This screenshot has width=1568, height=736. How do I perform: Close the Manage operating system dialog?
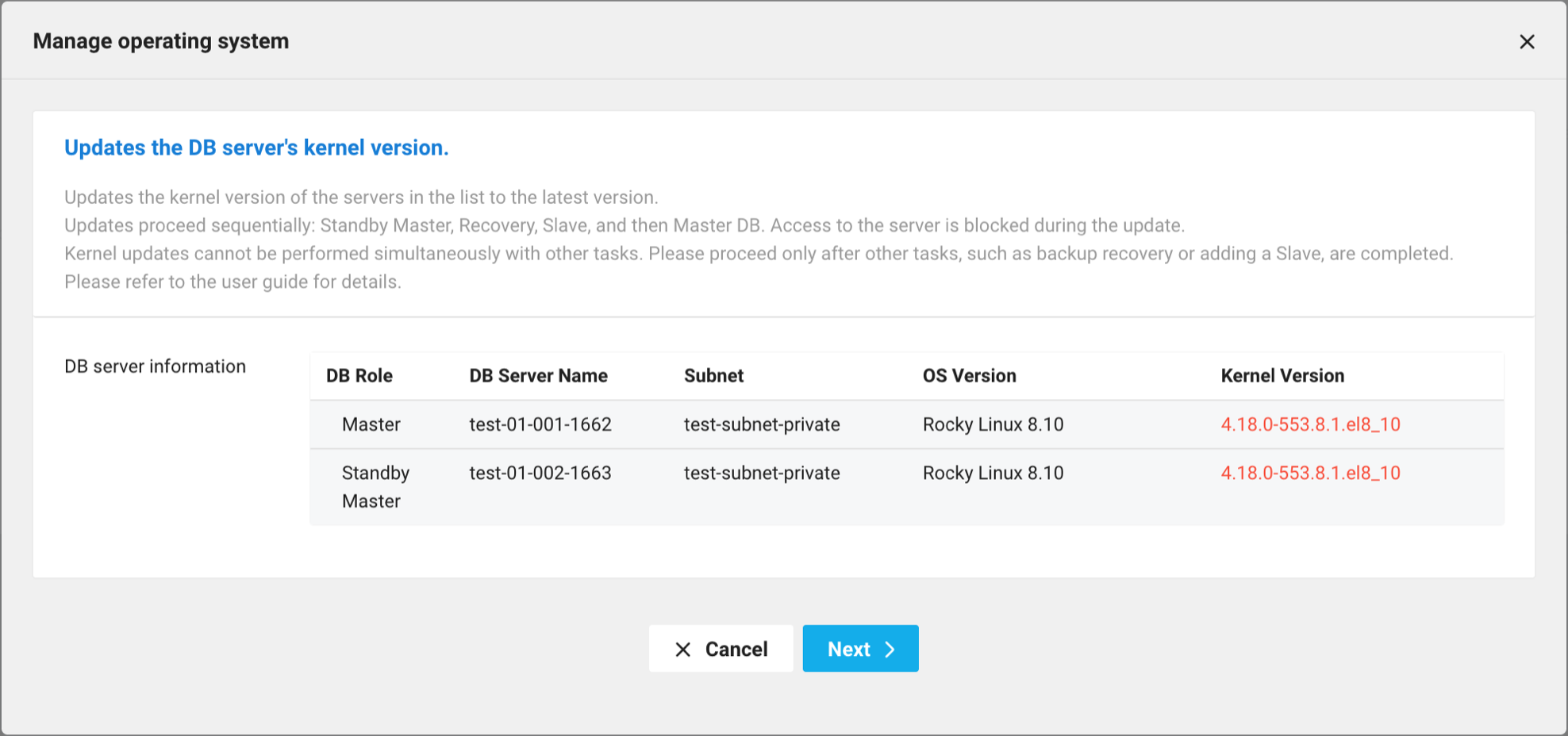pos(1527,42)
